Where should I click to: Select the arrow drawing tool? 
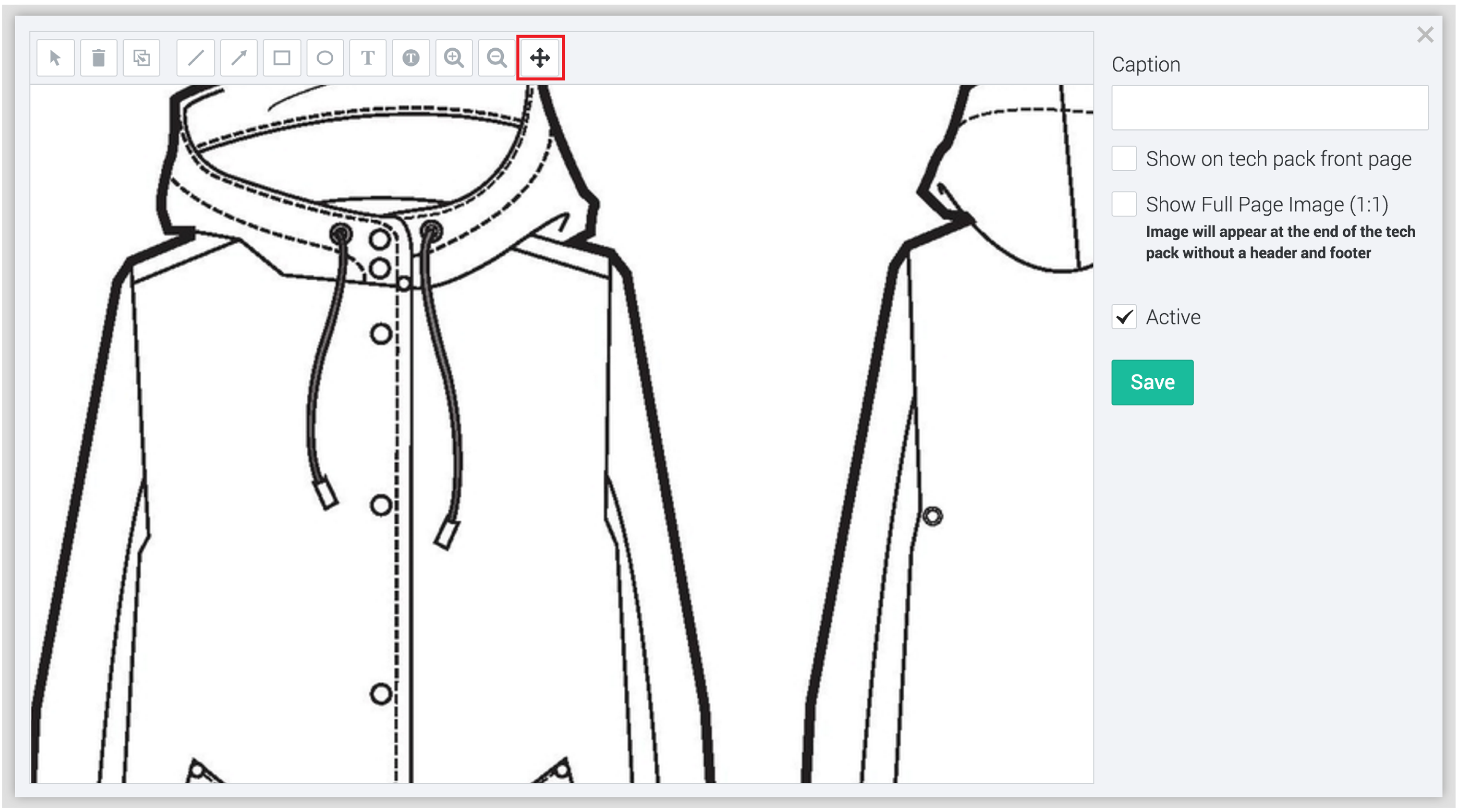click(x=239, y=57)
